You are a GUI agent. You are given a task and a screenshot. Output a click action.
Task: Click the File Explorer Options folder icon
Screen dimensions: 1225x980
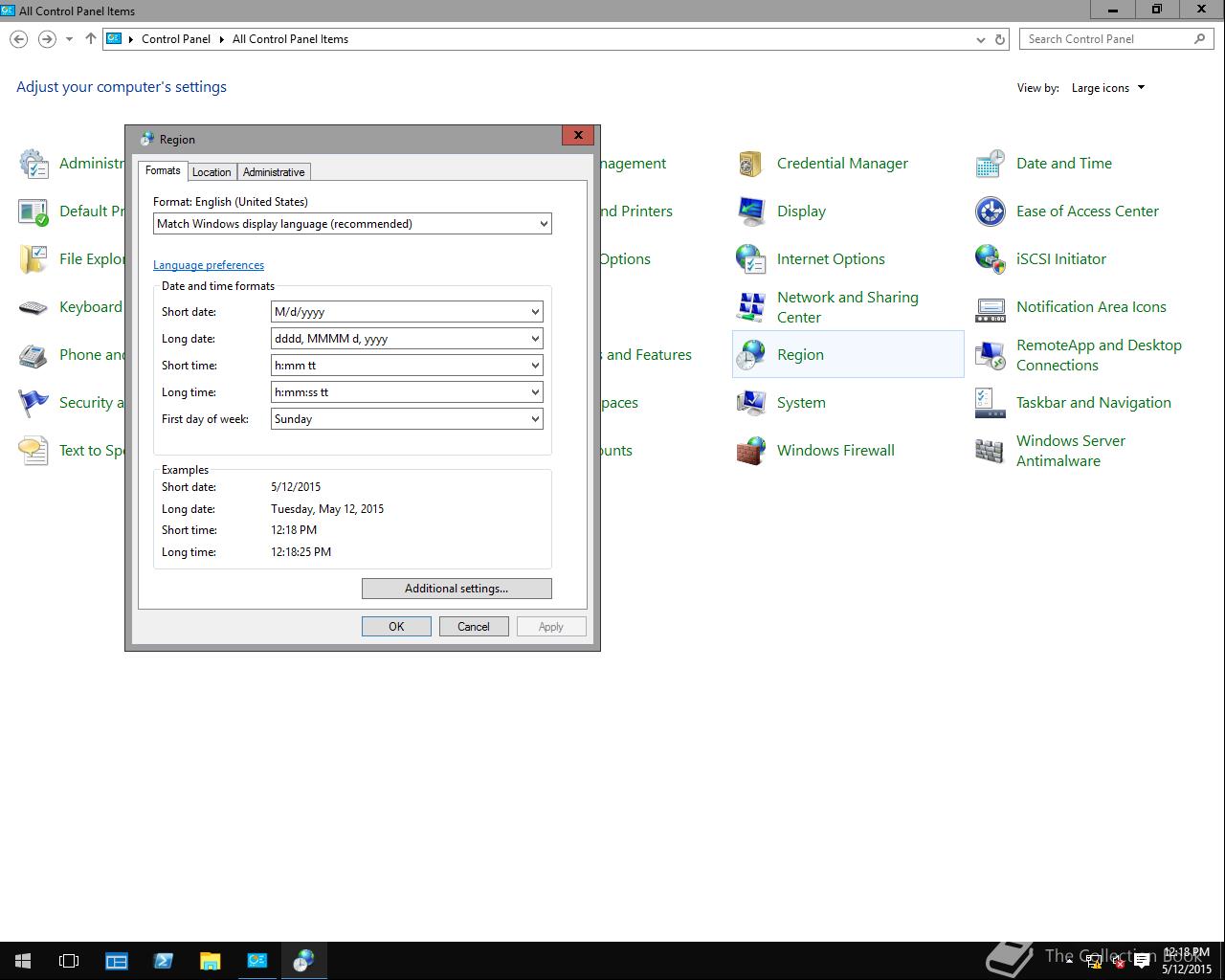coord(33,259)
